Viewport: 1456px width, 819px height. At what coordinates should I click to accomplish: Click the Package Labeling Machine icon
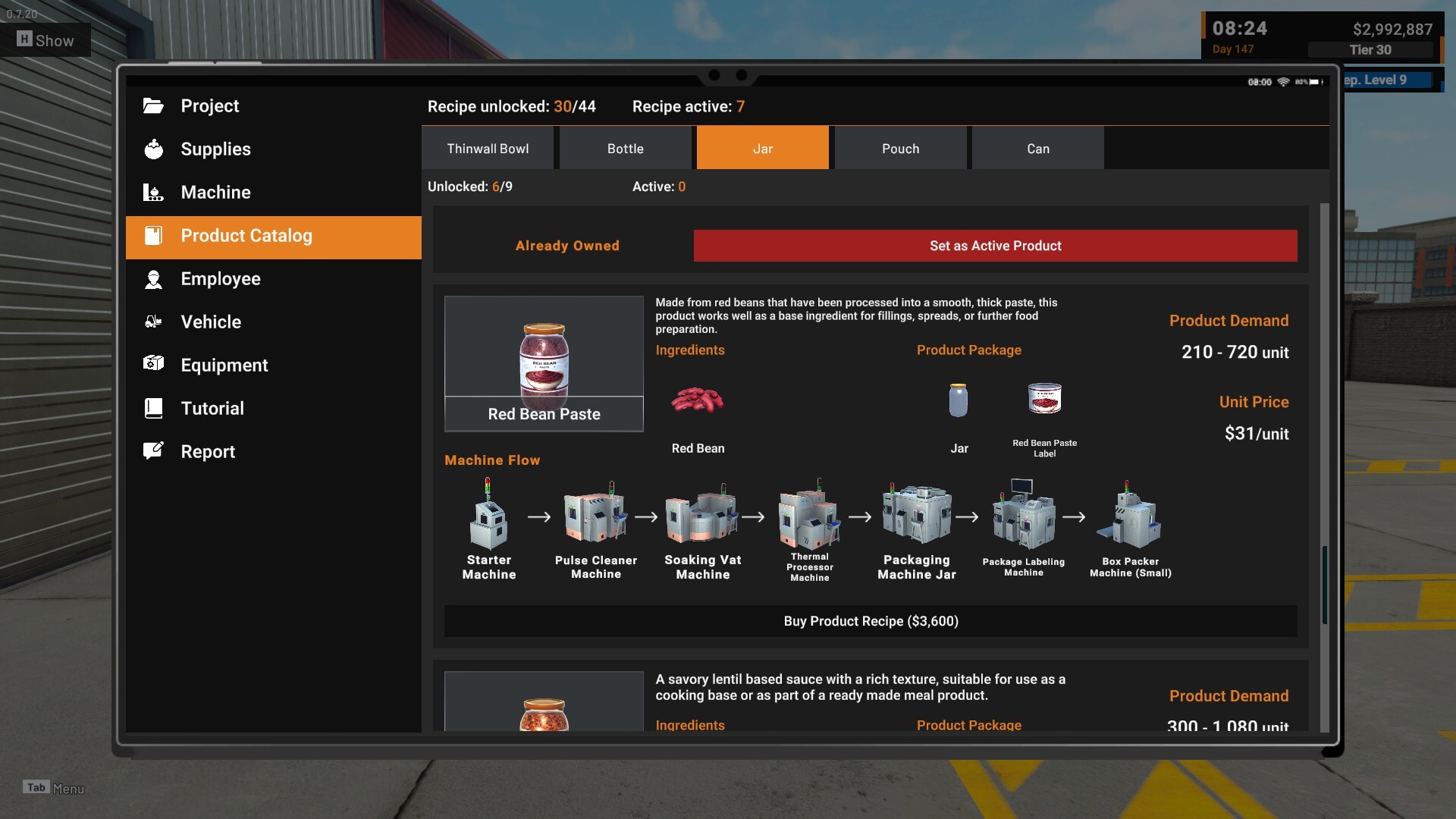coord(1023,516)
